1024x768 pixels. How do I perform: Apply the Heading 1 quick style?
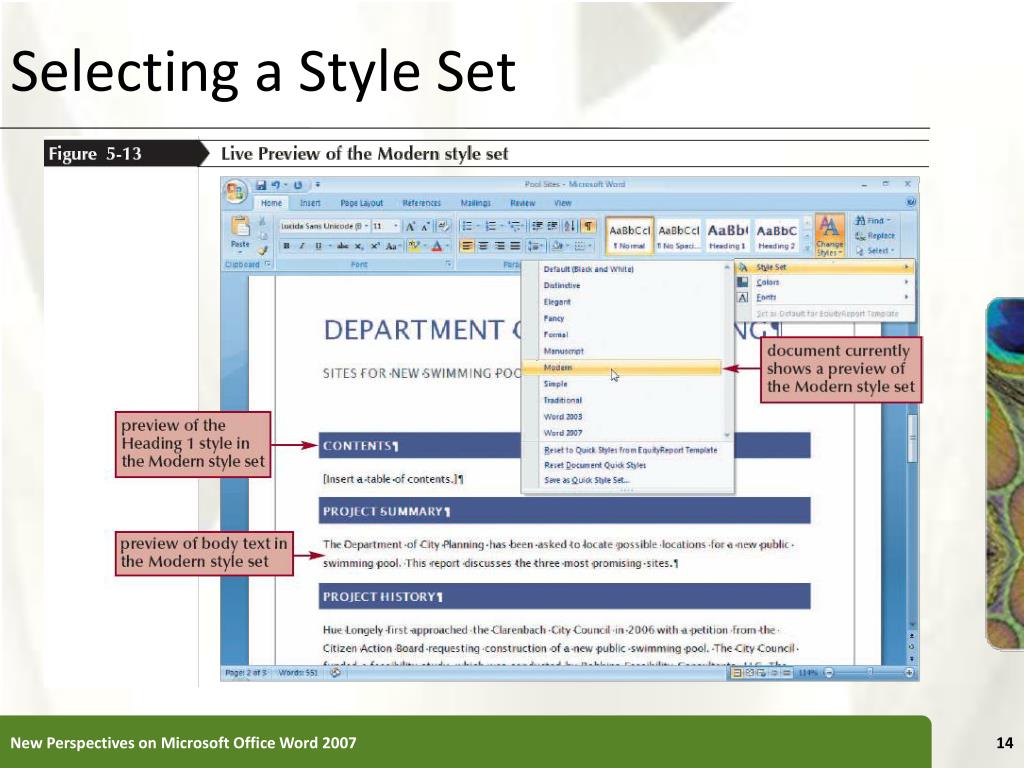[728, 236]
